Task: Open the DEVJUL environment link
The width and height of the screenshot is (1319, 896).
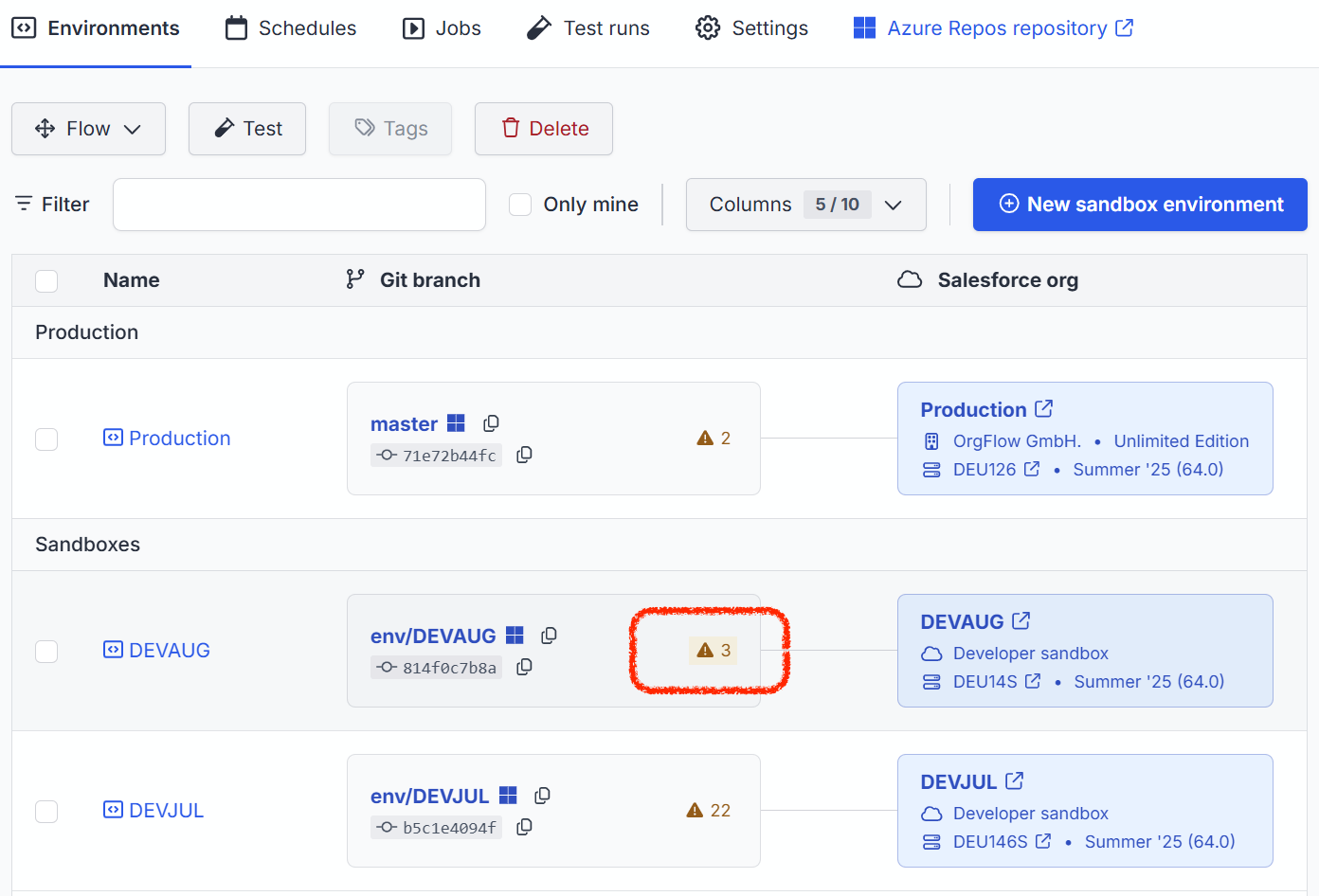Action: (x=154, y=811)
